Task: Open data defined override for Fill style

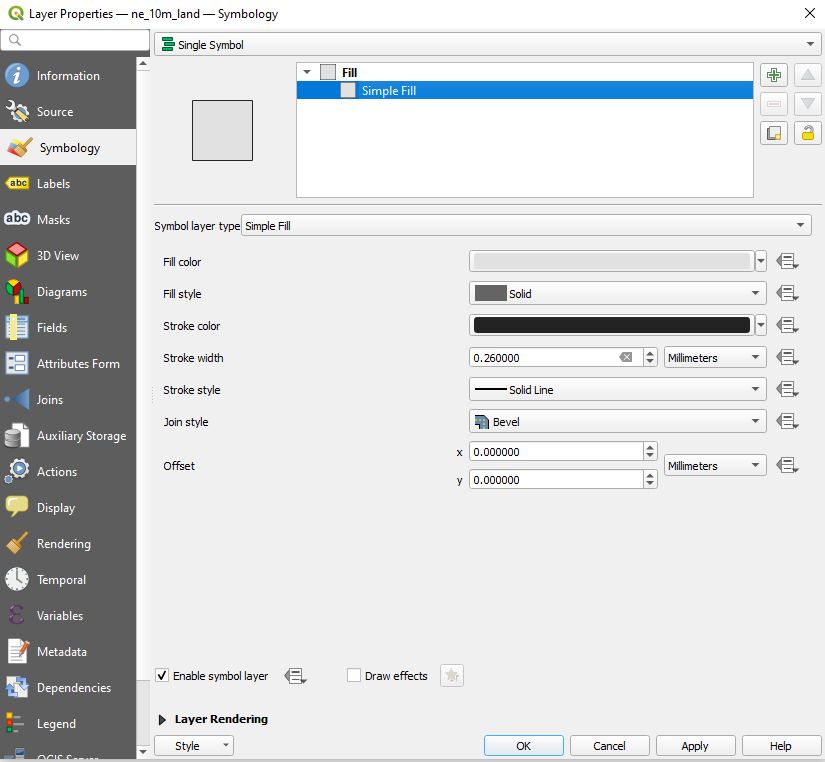Action: (x=787, y=293)
